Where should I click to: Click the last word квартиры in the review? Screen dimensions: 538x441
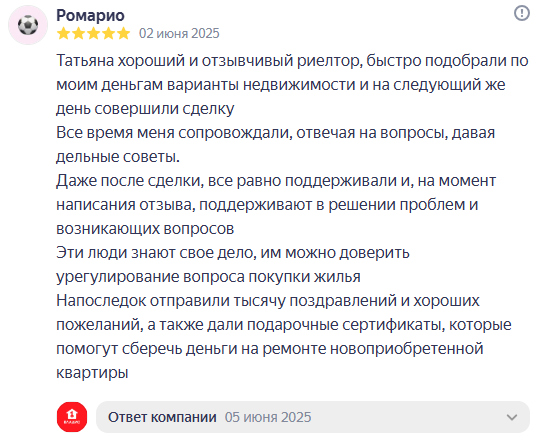pyautogui.click(x=92, y=373)
